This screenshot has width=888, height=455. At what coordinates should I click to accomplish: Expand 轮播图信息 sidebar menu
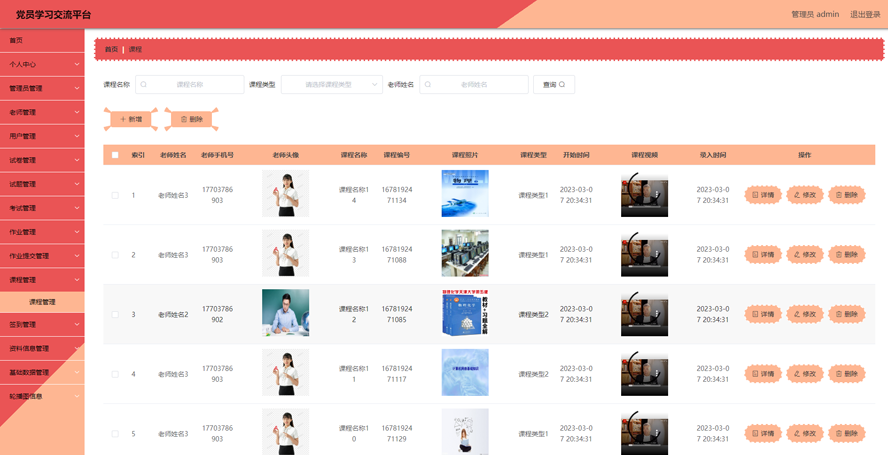click(42, 396)
